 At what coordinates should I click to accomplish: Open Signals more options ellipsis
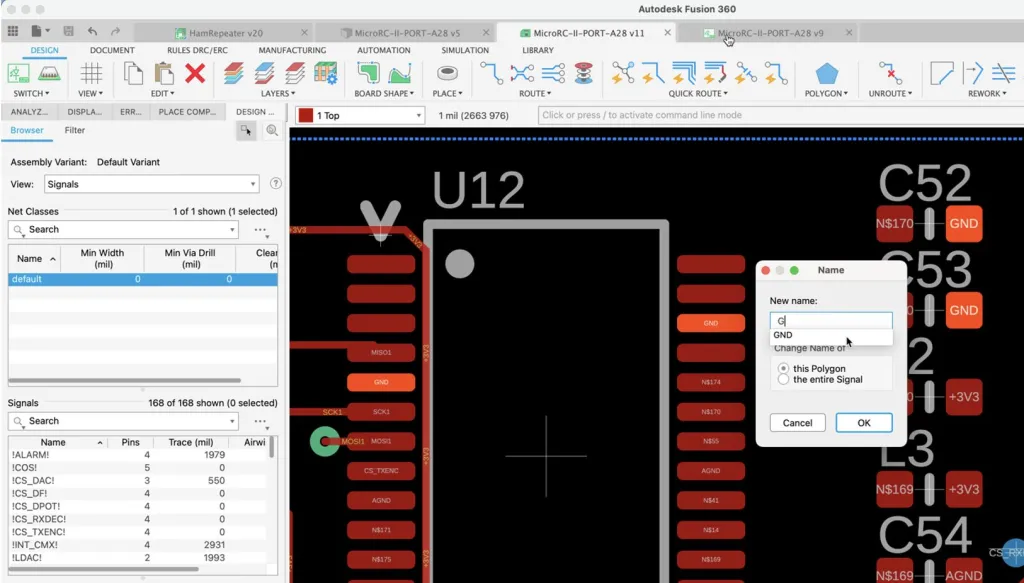260,421
